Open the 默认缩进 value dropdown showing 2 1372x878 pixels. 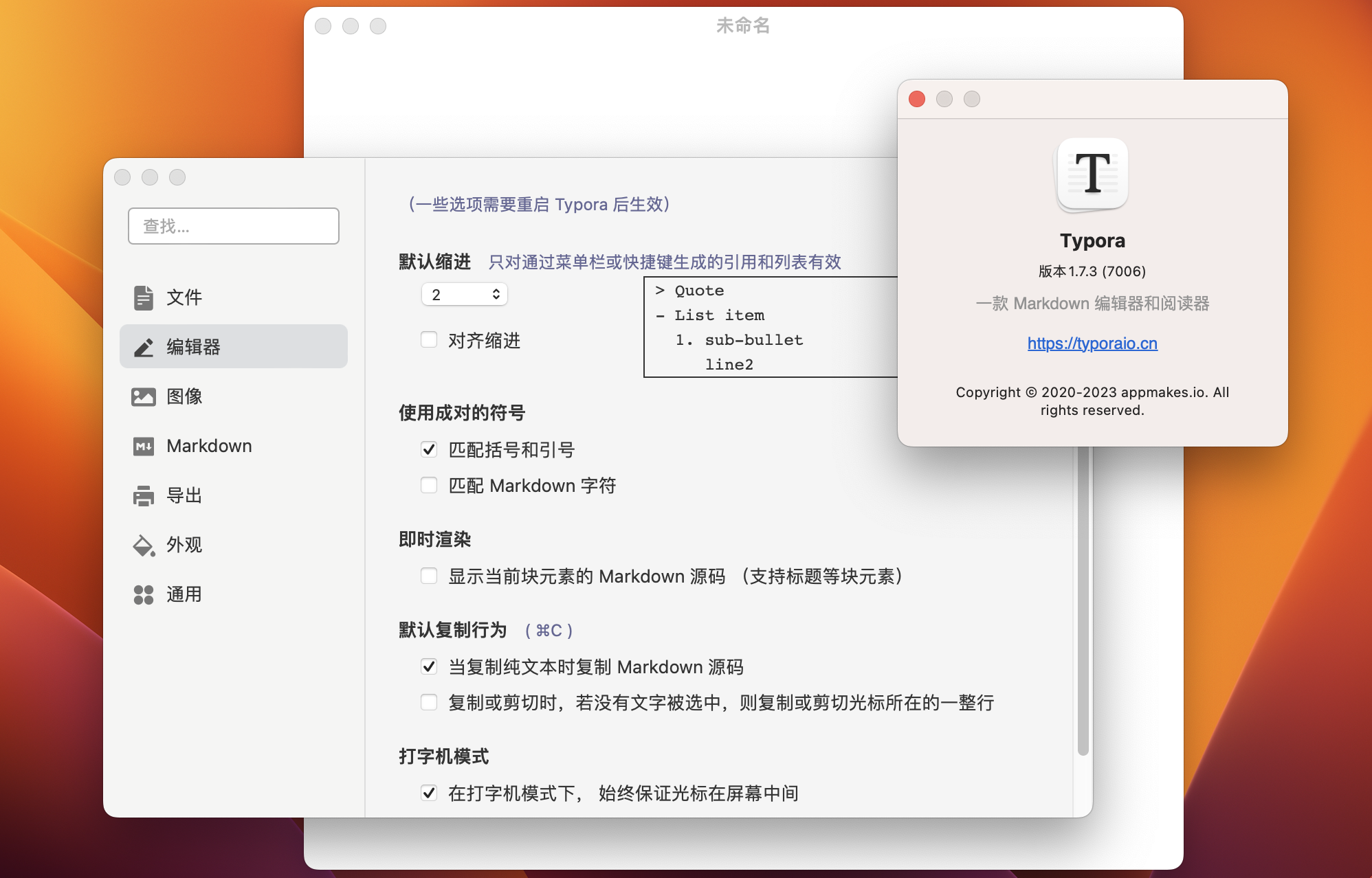(465, 294)
